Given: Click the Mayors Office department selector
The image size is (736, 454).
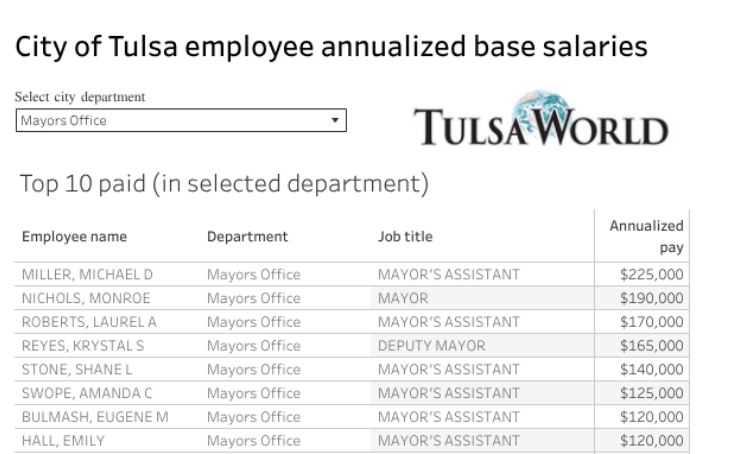Looking at the screenshot, I should point(180,120).
